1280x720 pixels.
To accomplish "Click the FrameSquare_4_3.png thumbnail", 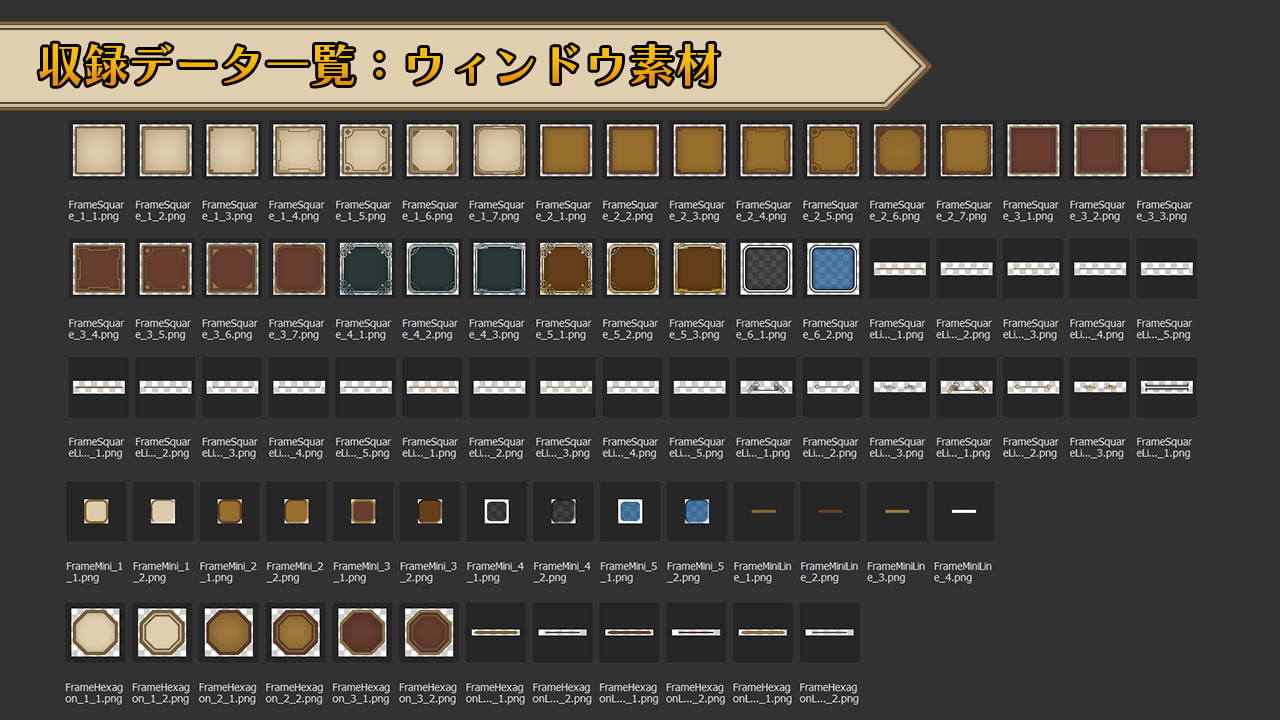I will coord(499,269).
